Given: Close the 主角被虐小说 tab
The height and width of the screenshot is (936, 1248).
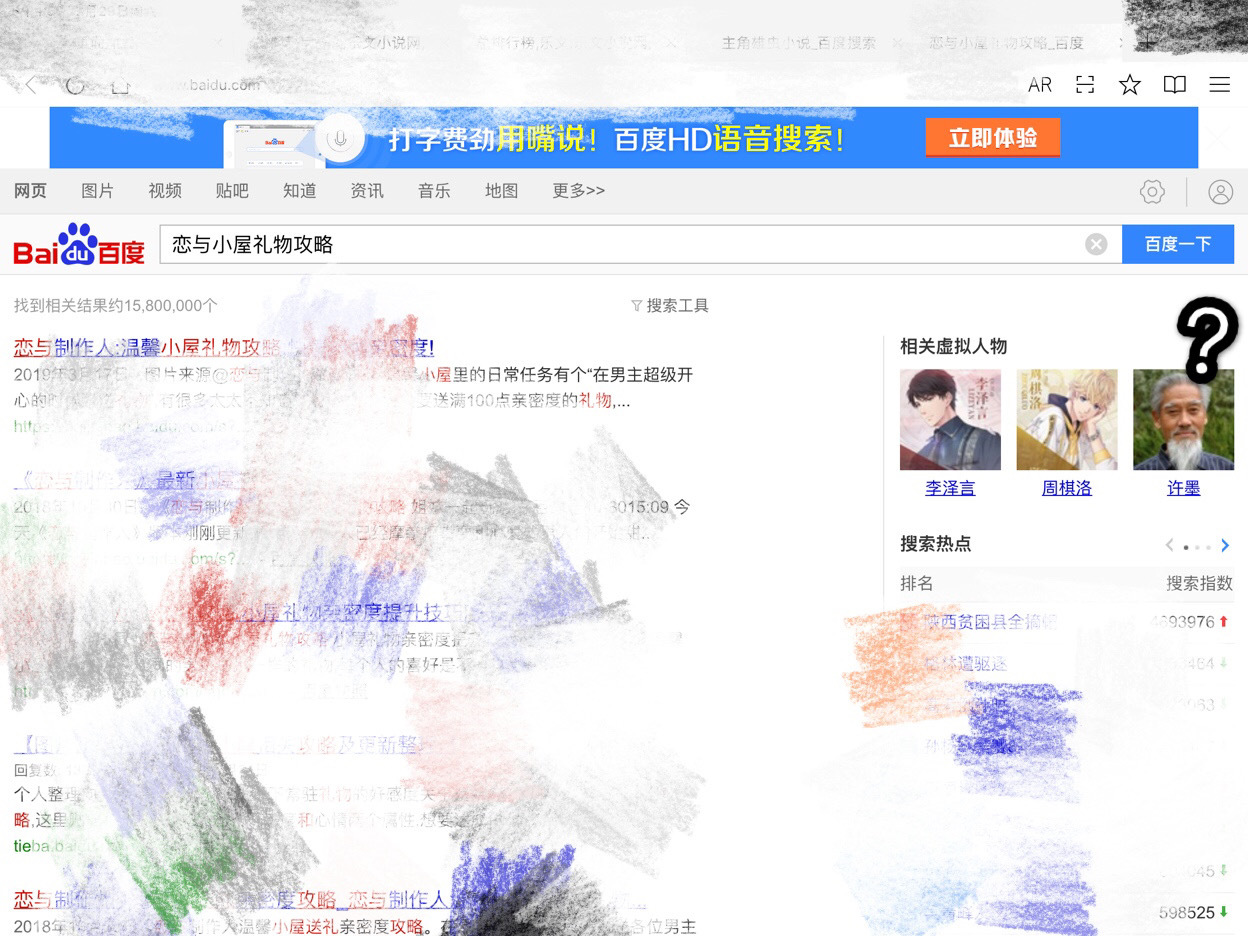Looking at the screenshot, I should coord(897,43).
